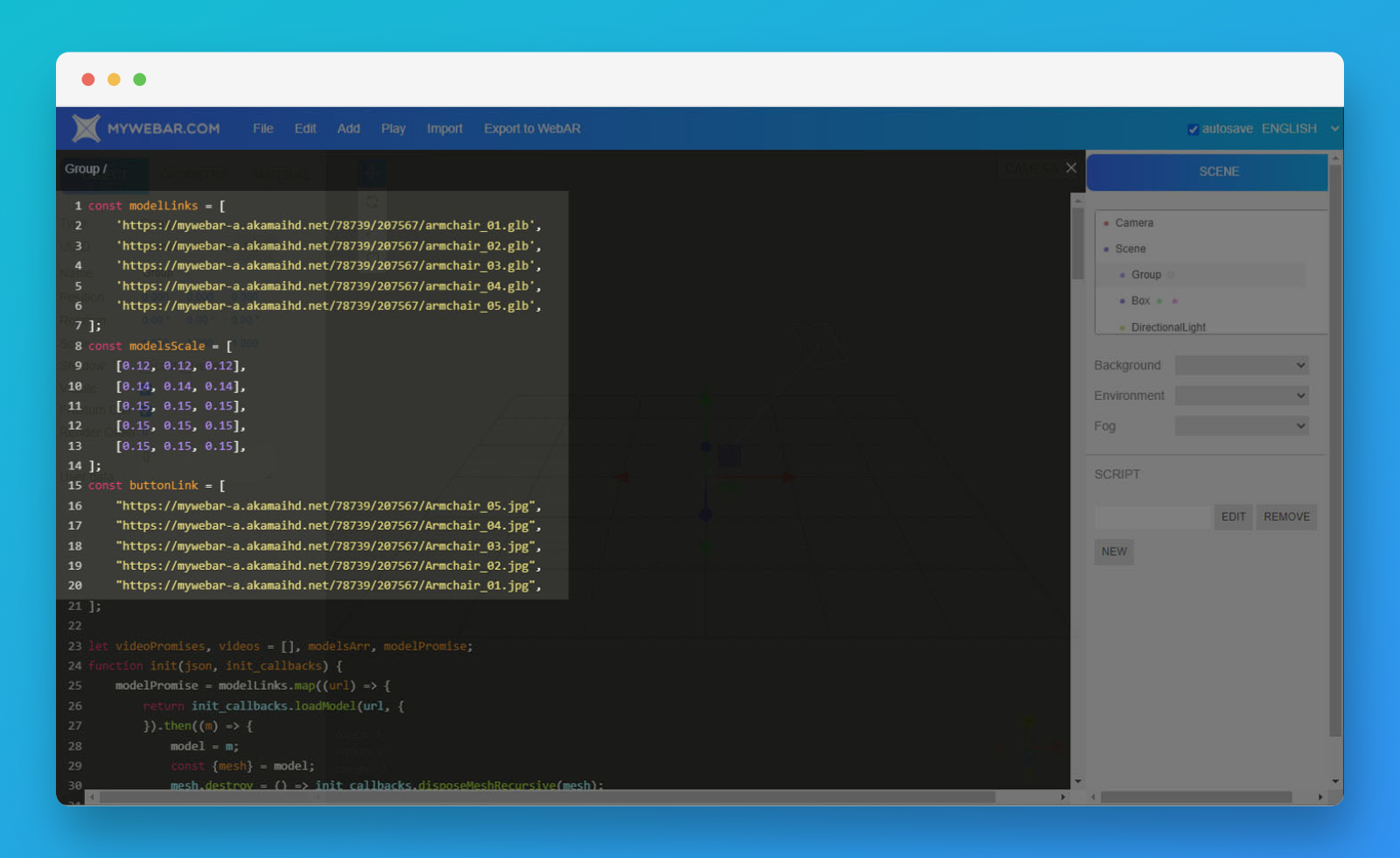Viewport: 1400px width, 858px height.
Task: Open the Add menu
Action: pyautogui.click(x=348, y=128)
